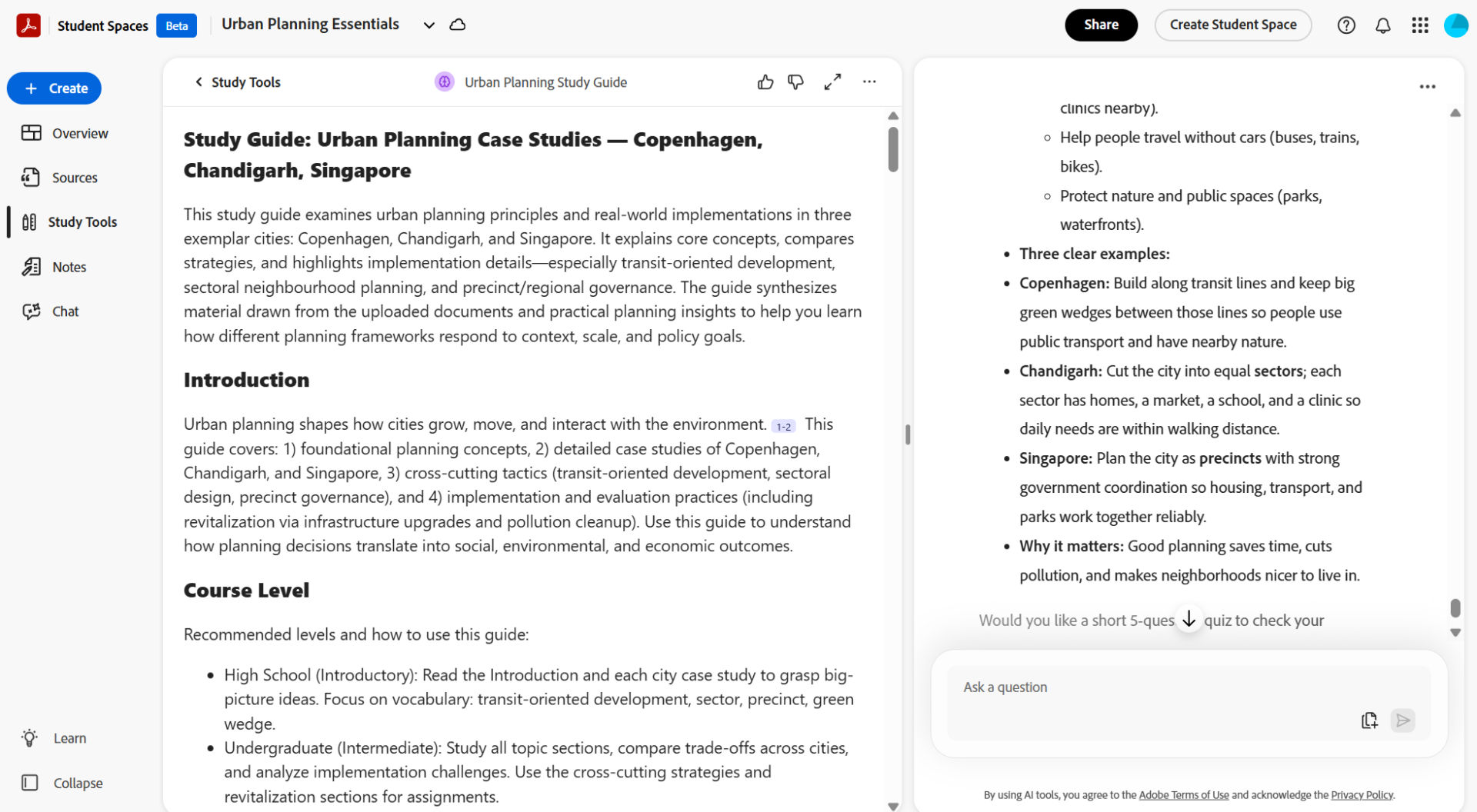Viewport: 1477px width, 812px height.
Task: Give thumbs down to the study guide
Action: coord(795,82)
